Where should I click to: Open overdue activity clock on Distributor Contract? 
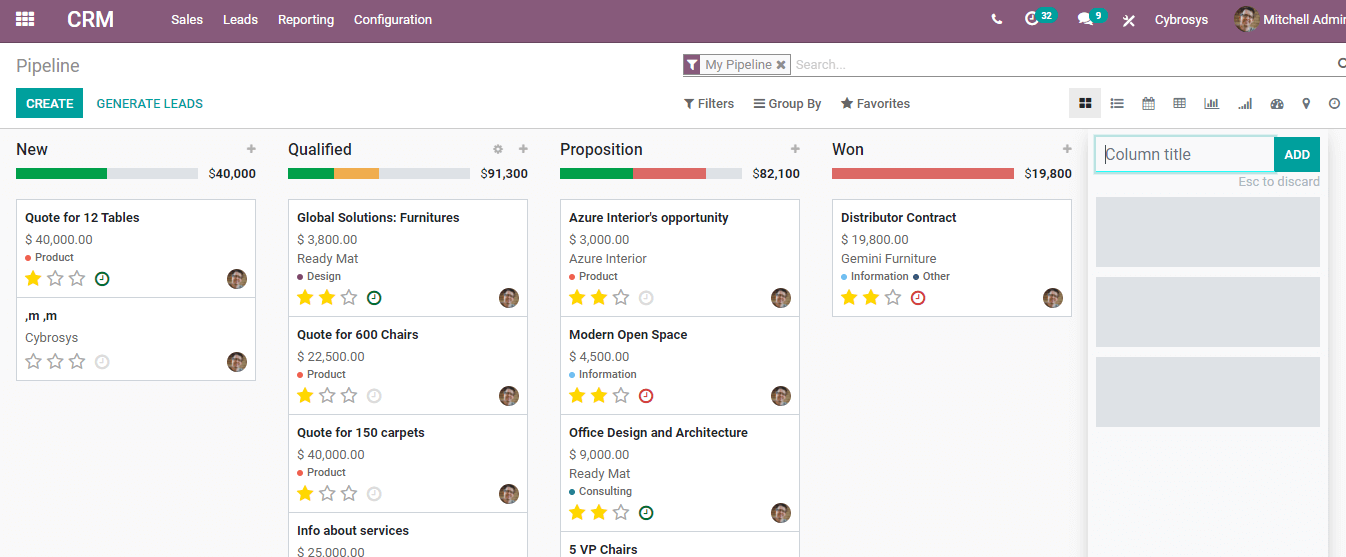coord(918,298)
